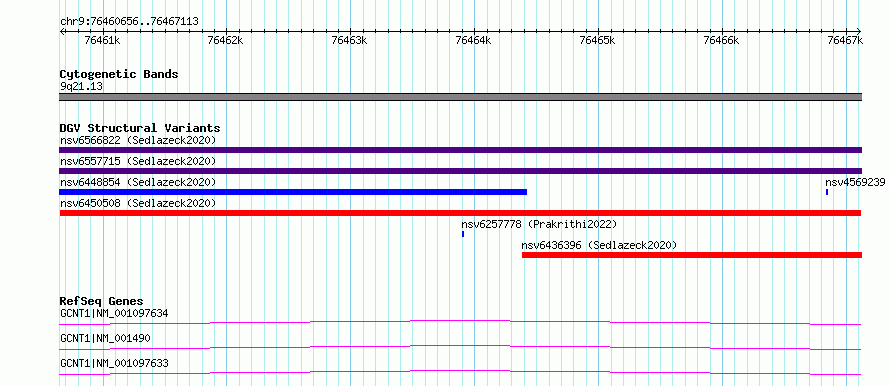Select the gray 9q21.13 cytogenetic band bar

click(460, 97)
